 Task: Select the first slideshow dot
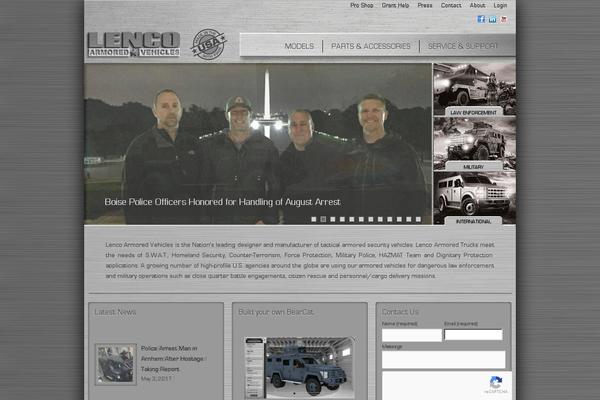(x=314, y=219)
